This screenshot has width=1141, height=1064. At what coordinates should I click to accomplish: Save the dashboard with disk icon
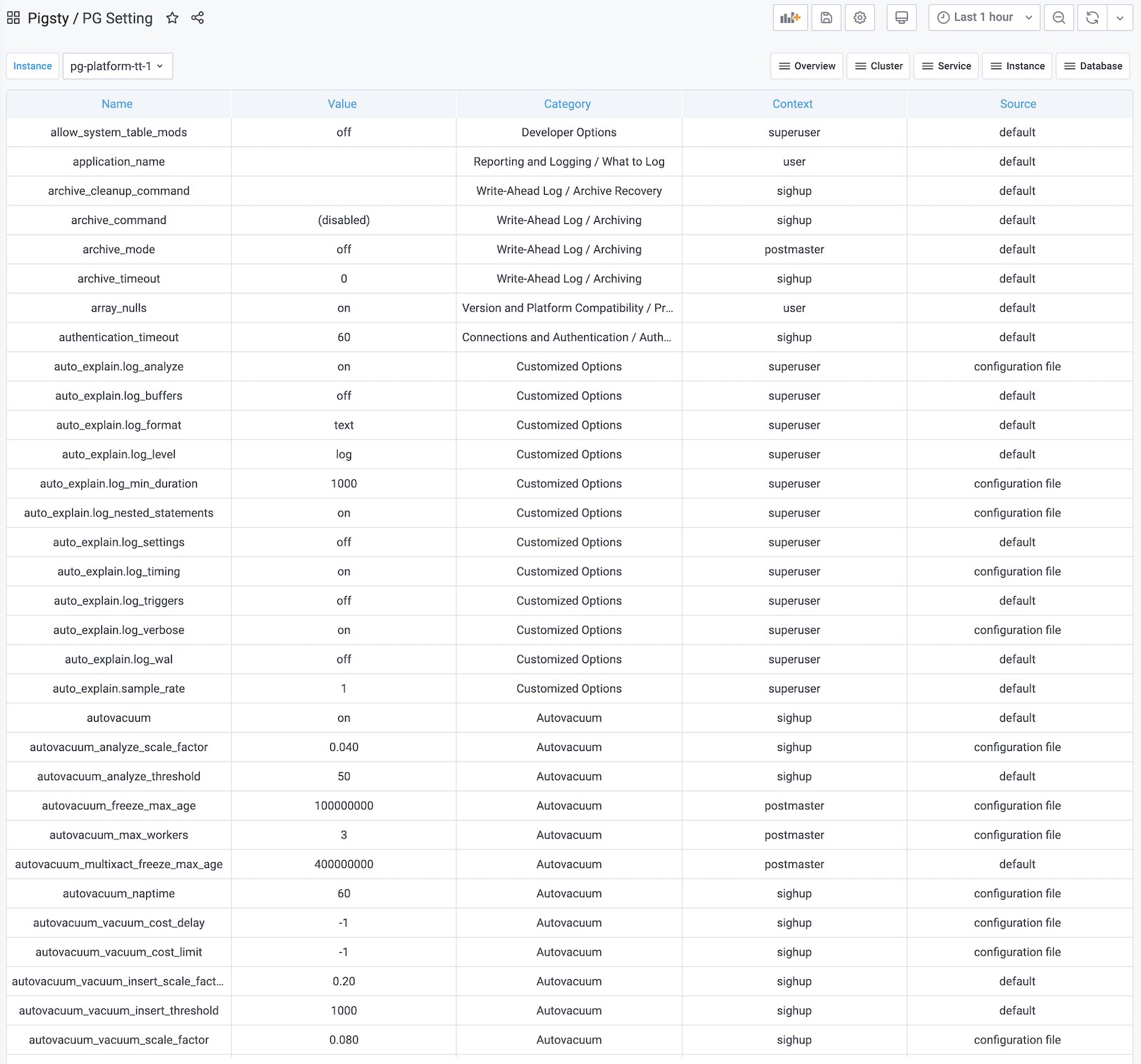[826, 18]
